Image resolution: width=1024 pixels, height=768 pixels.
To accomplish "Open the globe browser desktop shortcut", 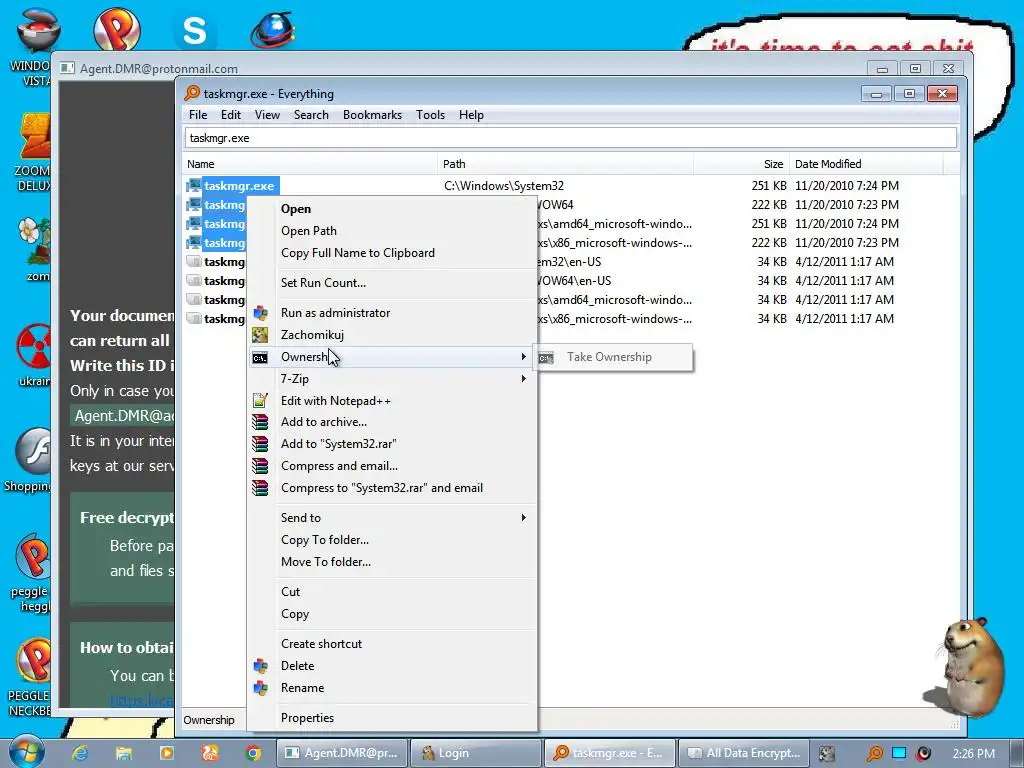I will 273,29.
